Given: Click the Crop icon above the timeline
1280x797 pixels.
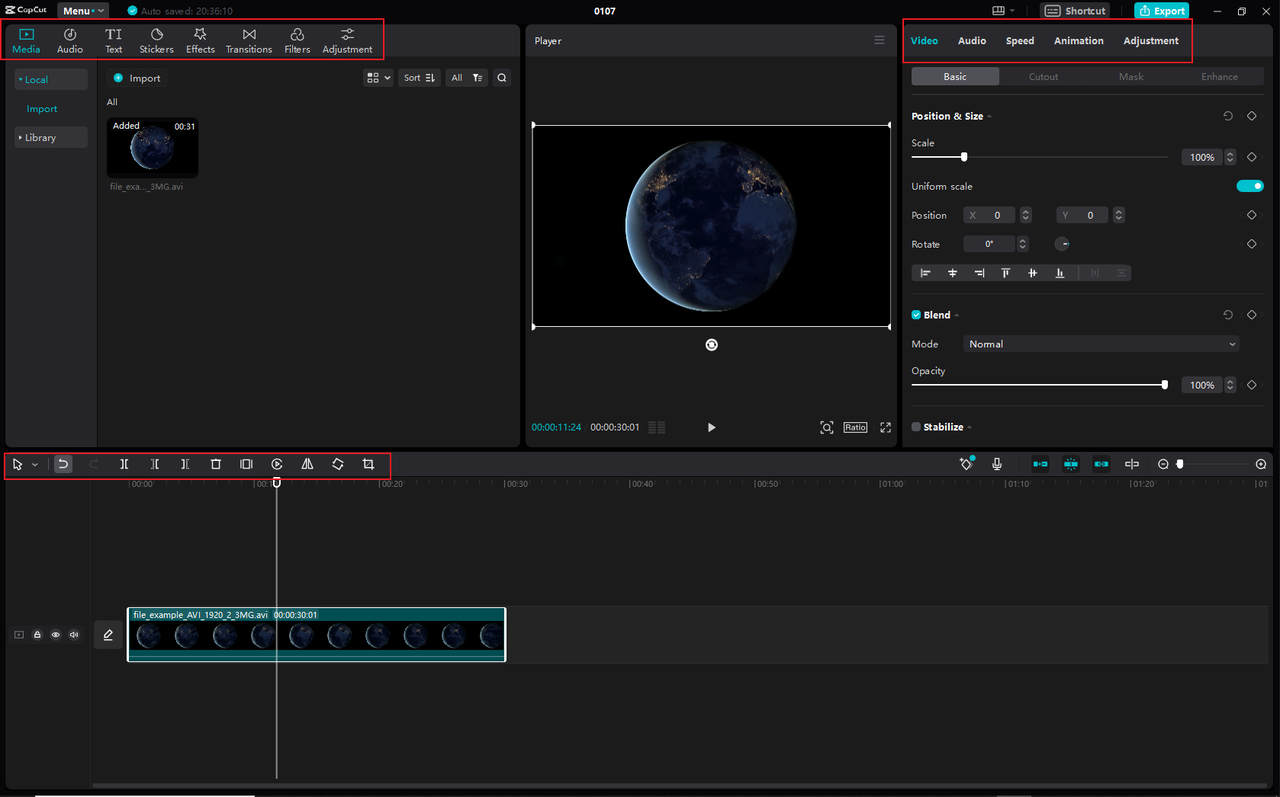Looking at the screenshot, I should pos(367,464).
